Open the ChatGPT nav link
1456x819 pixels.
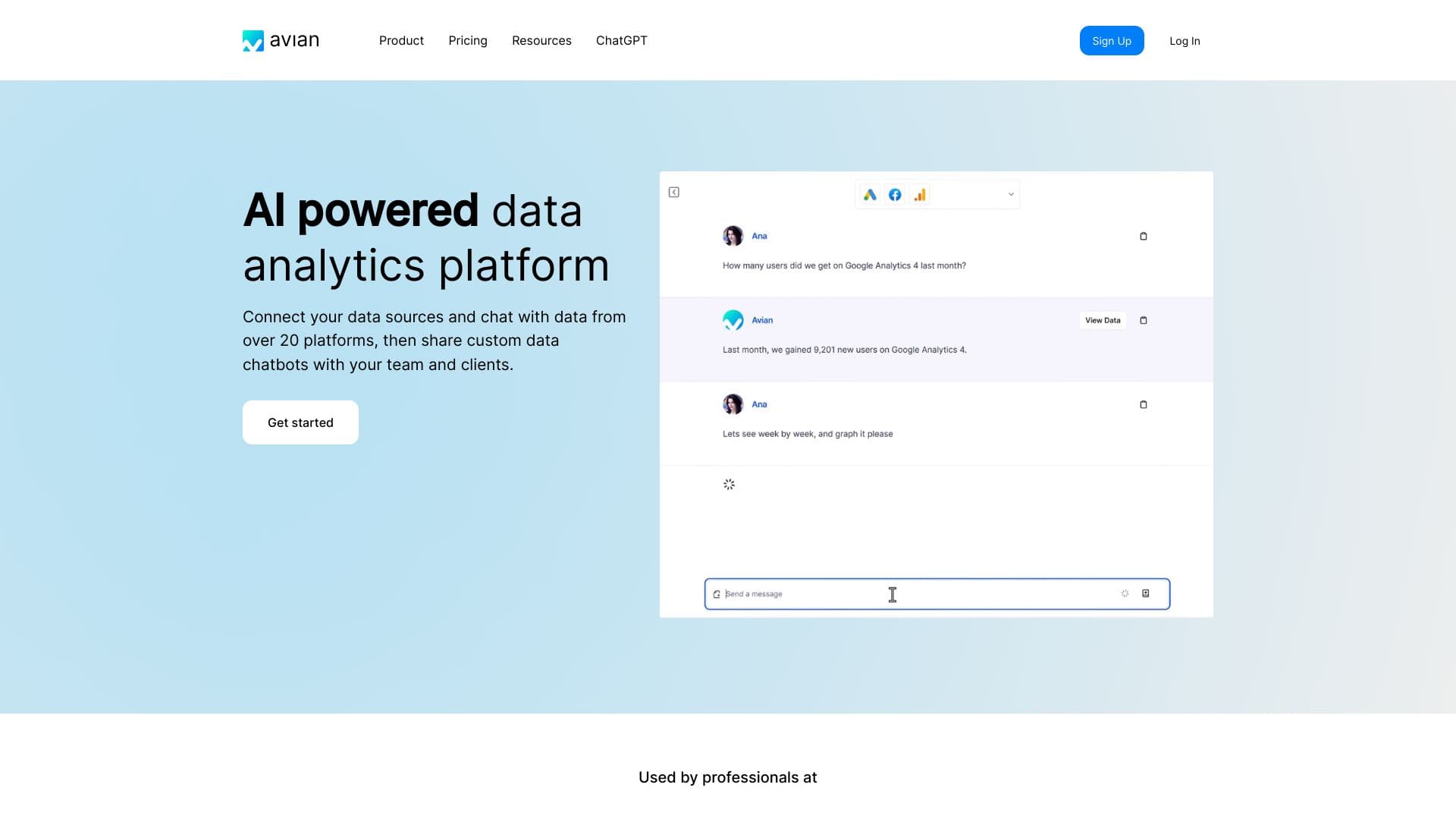[x=621, y=40]
